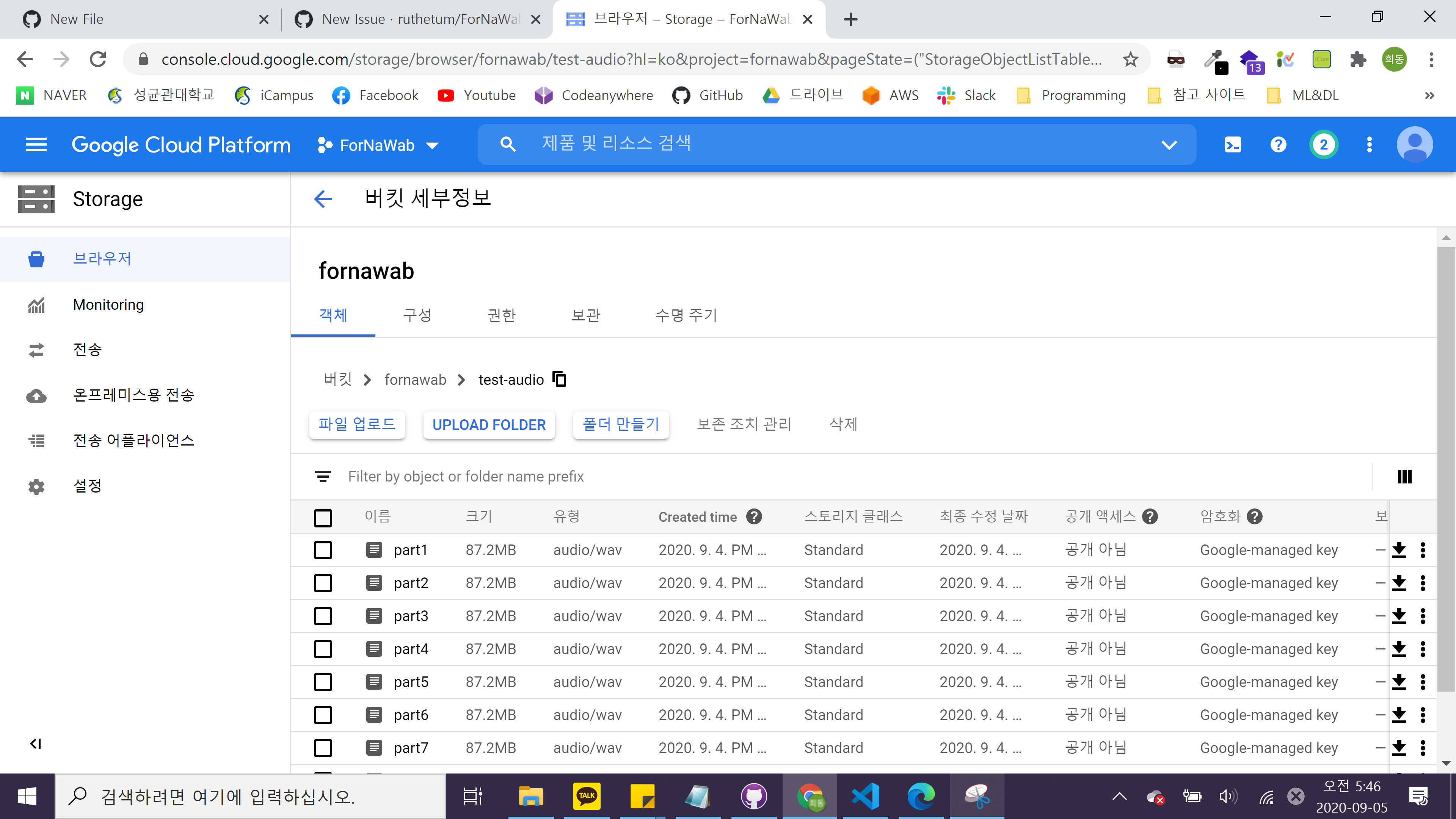The width and height of the screenshot is (1456, 819).
Task: Switch to the 구성 tab
Action: pos(417,315)
